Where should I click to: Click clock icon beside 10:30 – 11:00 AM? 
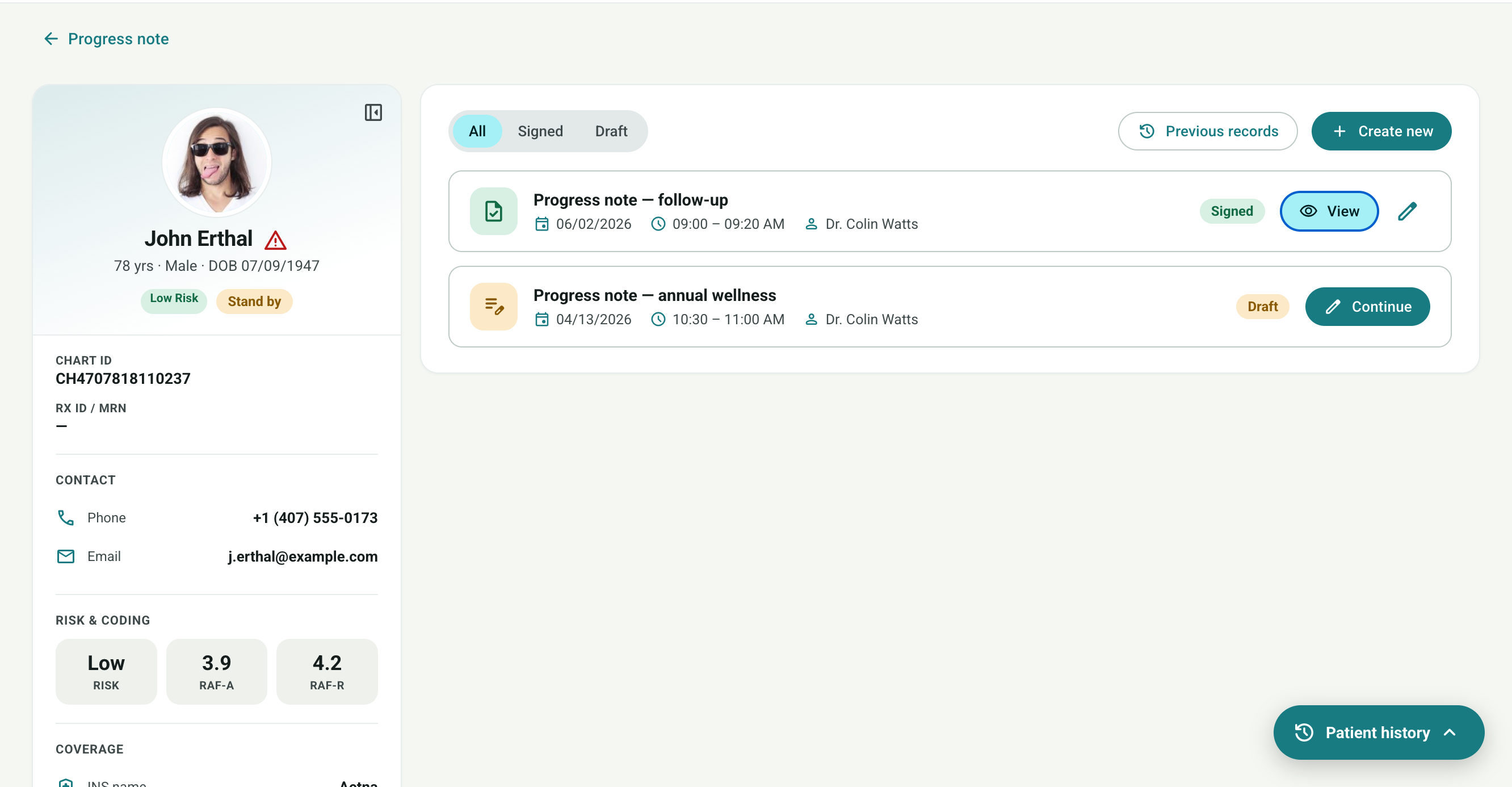click(x=658, y=320)
